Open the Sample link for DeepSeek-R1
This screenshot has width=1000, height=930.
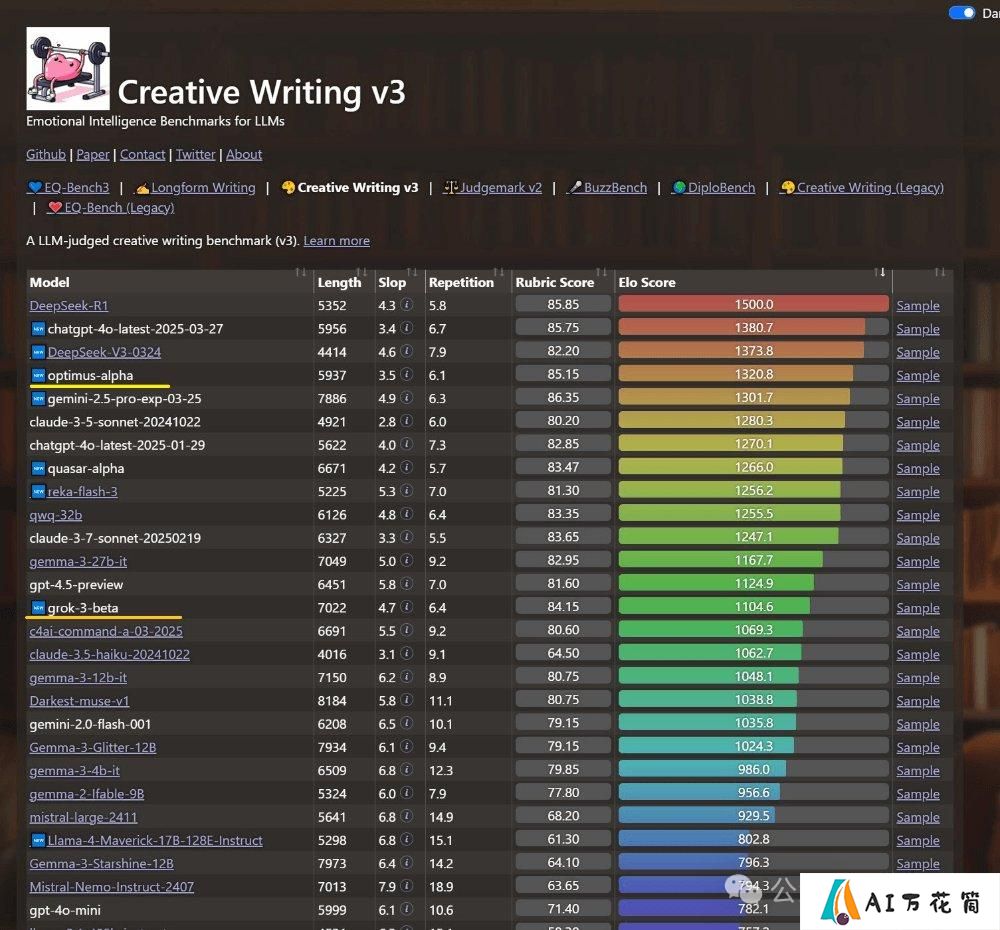point(917,306)
